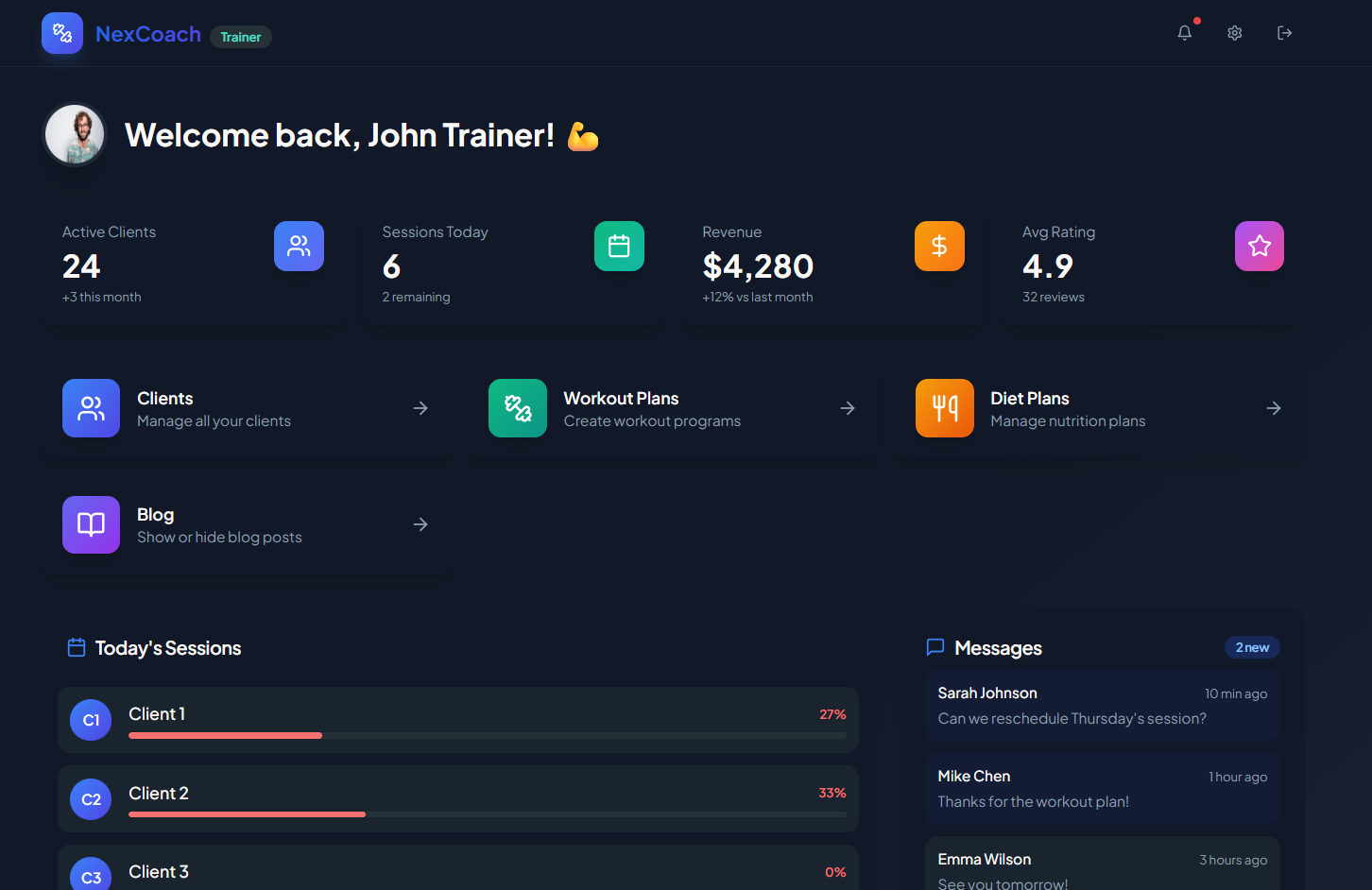Image resolution: width=1372 pixels, height=890 pixels.
Task: Click the Messages heading
Action: point(998,648)
